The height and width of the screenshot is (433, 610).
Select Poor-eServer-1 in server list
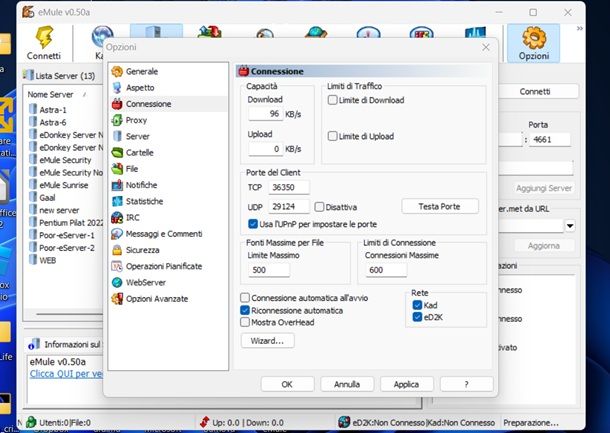67,235
